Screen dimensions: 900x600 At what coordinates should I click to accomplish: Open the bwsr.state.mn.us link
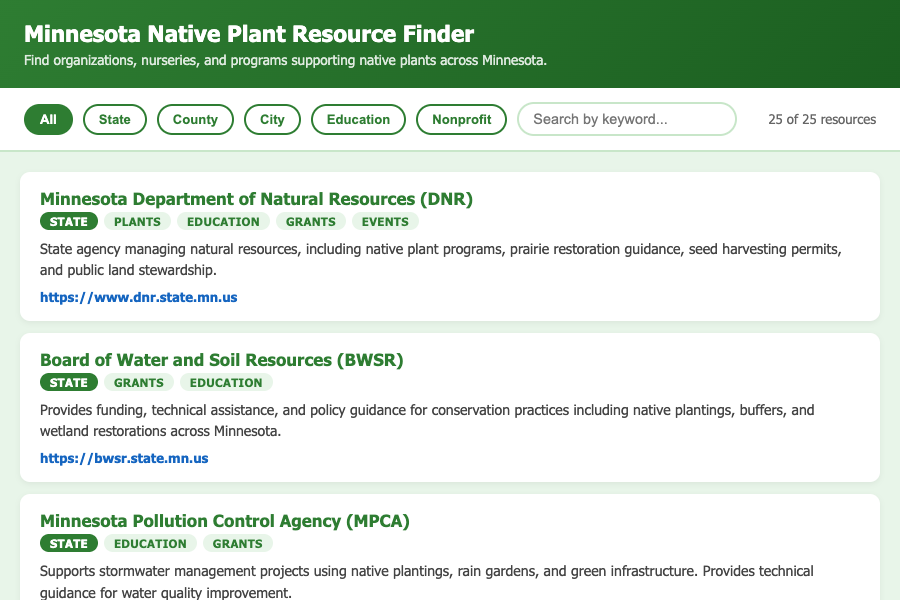point(124,458)
